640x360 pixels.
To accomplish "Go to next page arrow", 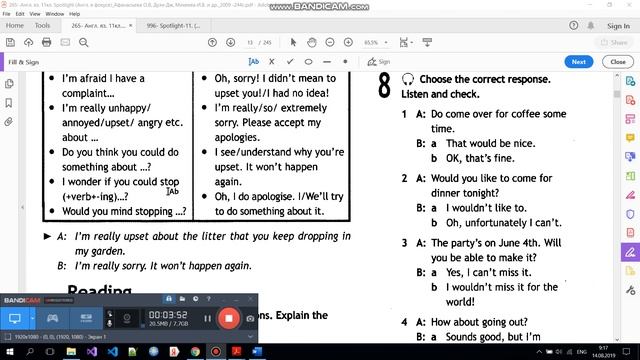I will point(231,42).
